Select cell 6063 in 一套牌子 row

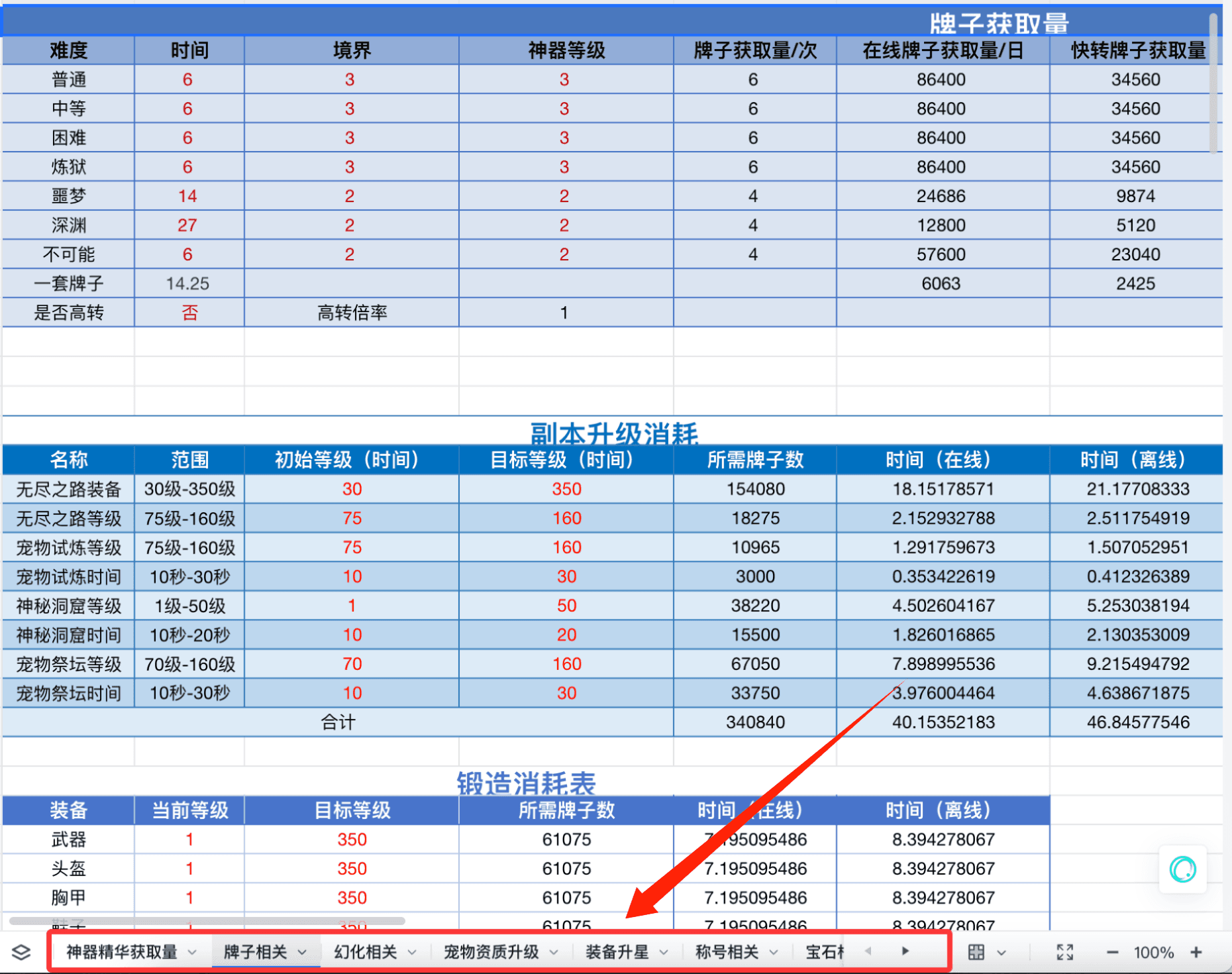(943, 284)
